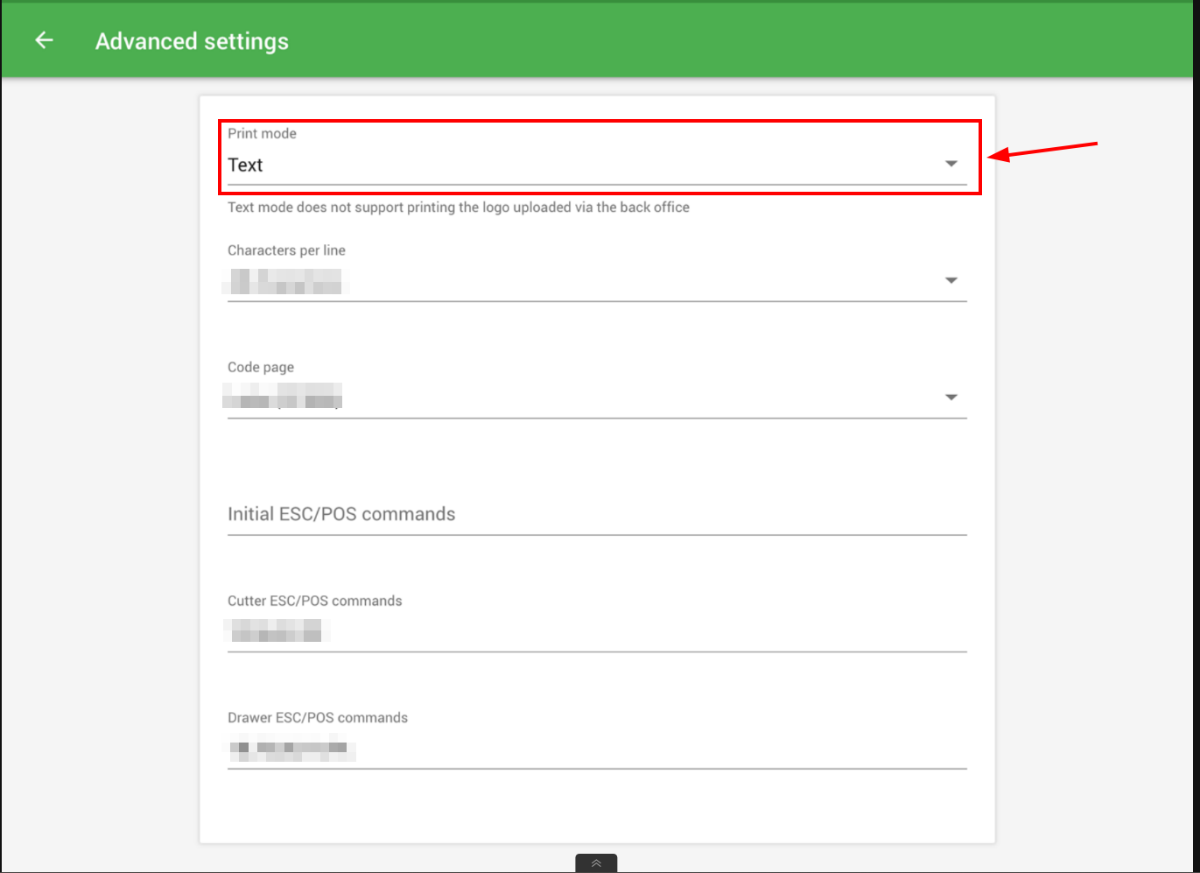Open the Characters per line dropdown arrow

(951, 281)
